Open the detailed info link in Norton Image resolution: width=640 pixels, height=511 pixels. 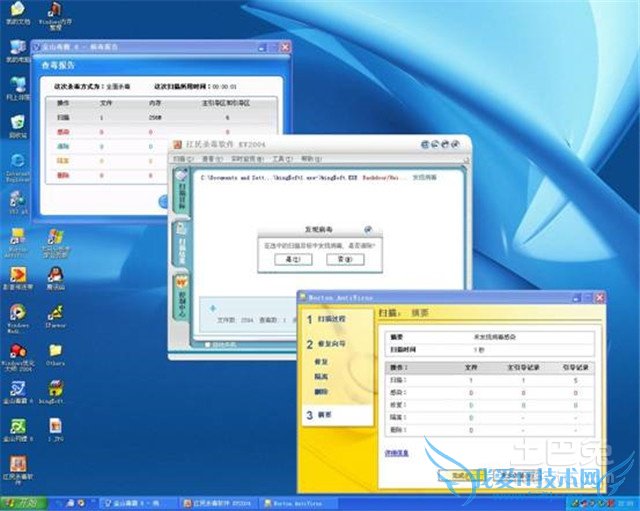tap(396, 453)
